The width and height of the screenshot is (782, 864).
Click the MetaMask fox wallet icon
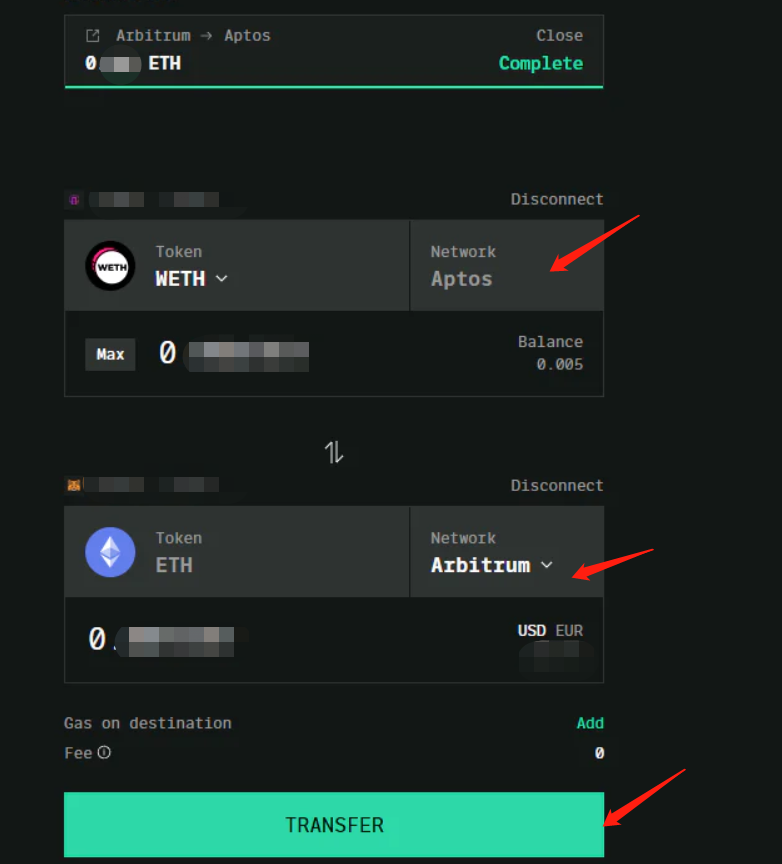tap(74, 485)
